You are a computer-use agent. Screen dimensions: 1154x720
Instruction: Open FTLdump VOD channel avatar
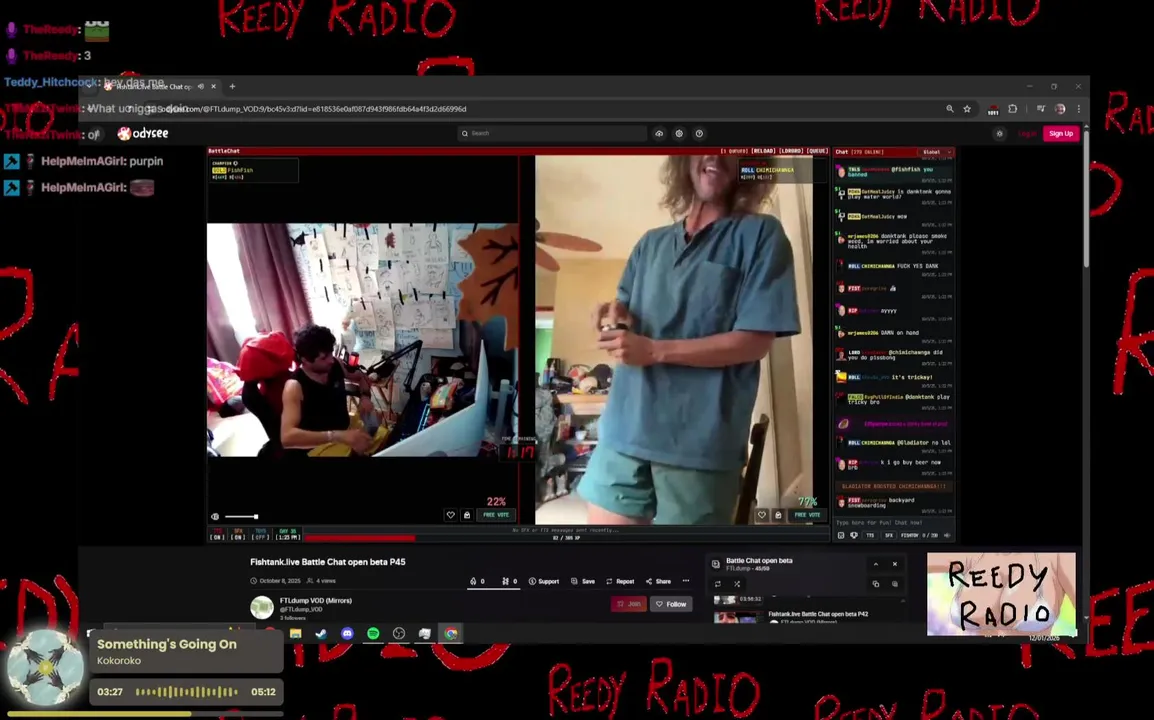point(262,607)
